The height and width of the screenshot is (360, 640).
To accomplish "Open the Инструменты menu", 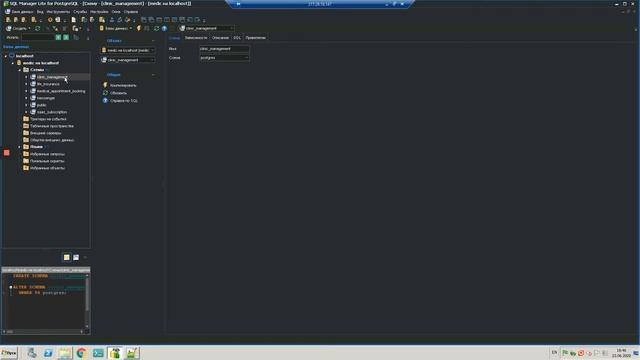I will coord(58,12).
